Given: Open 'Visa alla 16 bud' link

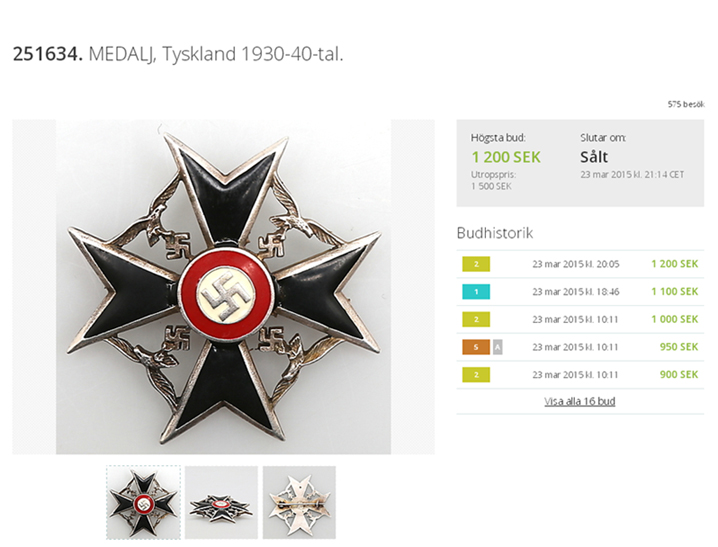Looking at the screenshot, I should click(x=579, y=401).
